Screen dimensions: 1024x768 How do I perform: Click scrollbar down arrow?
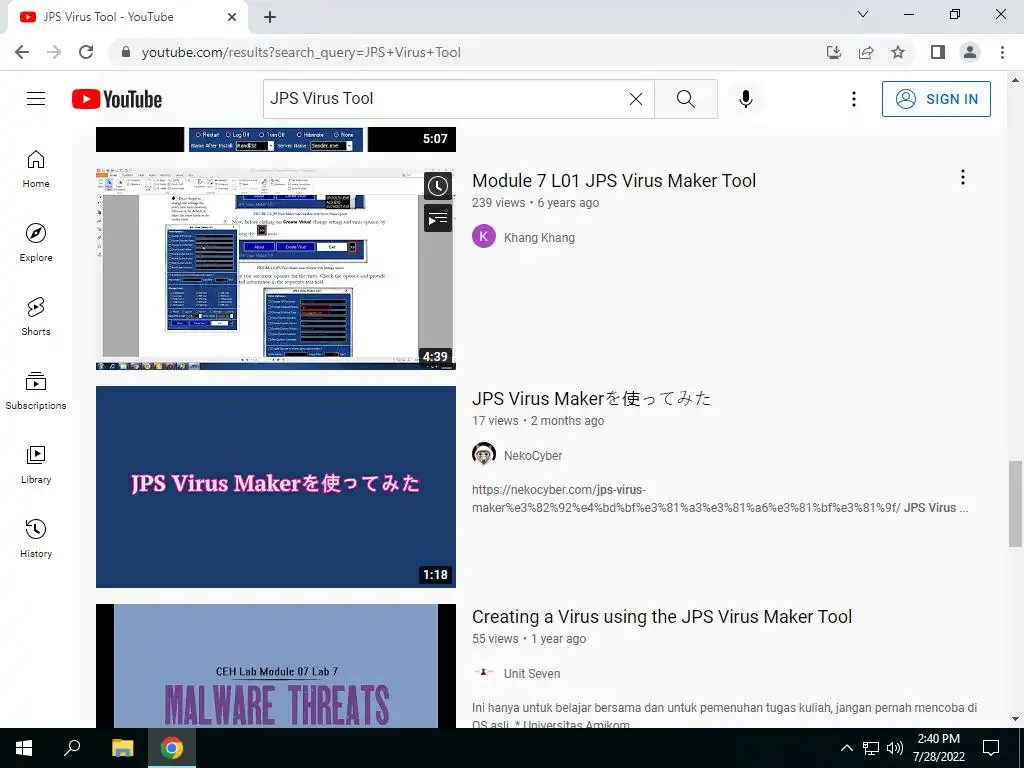point(1015,719)
